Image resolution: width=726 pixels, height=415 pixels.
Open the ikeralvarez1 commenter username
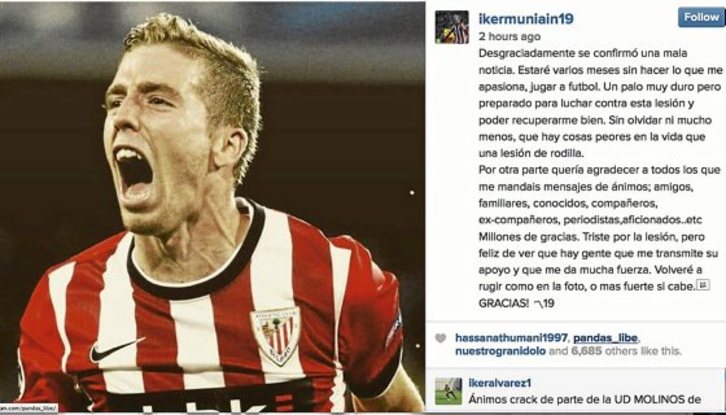coord(500,383)
